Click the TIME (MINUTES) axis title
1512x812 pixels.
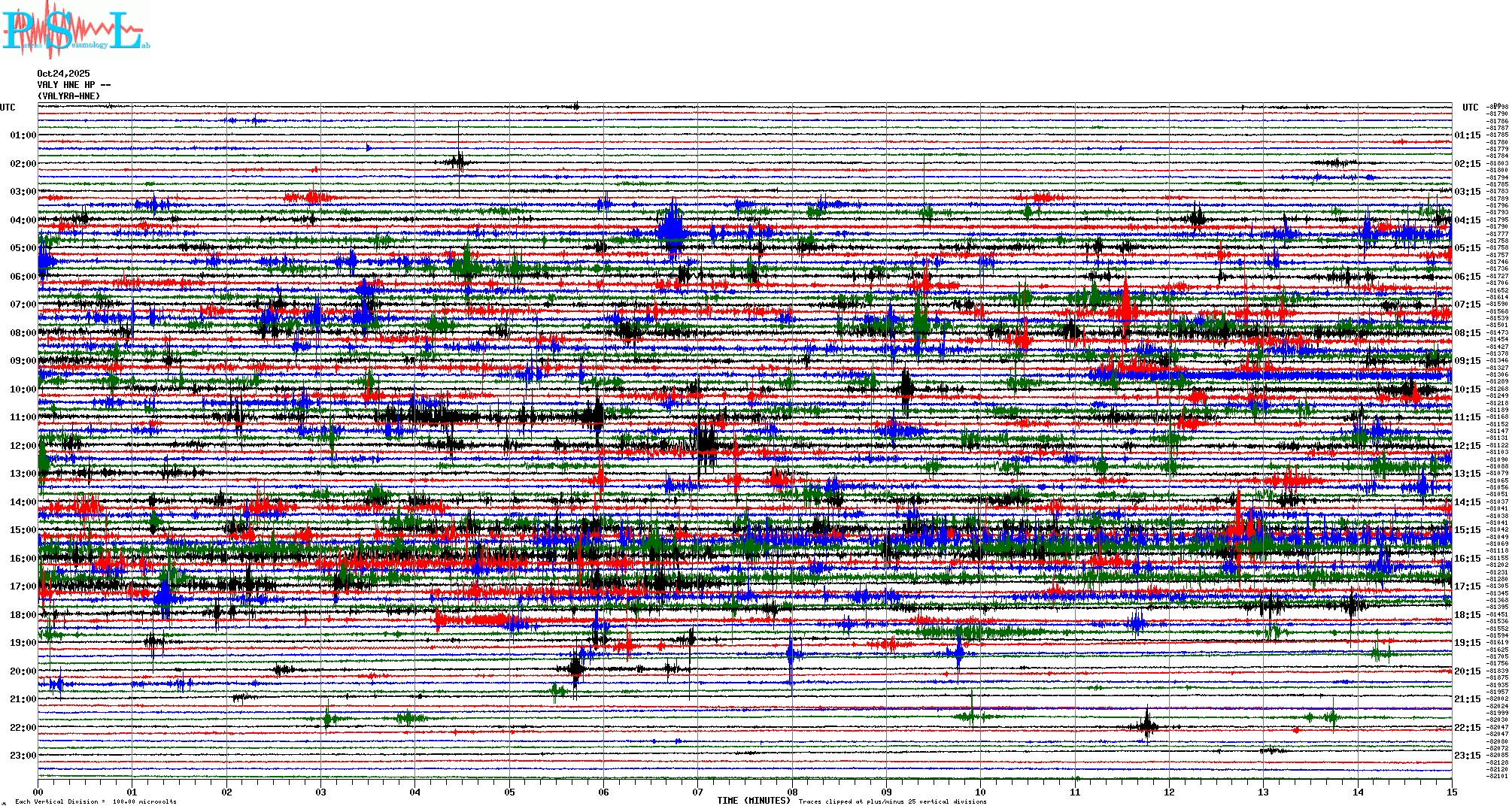753,801
